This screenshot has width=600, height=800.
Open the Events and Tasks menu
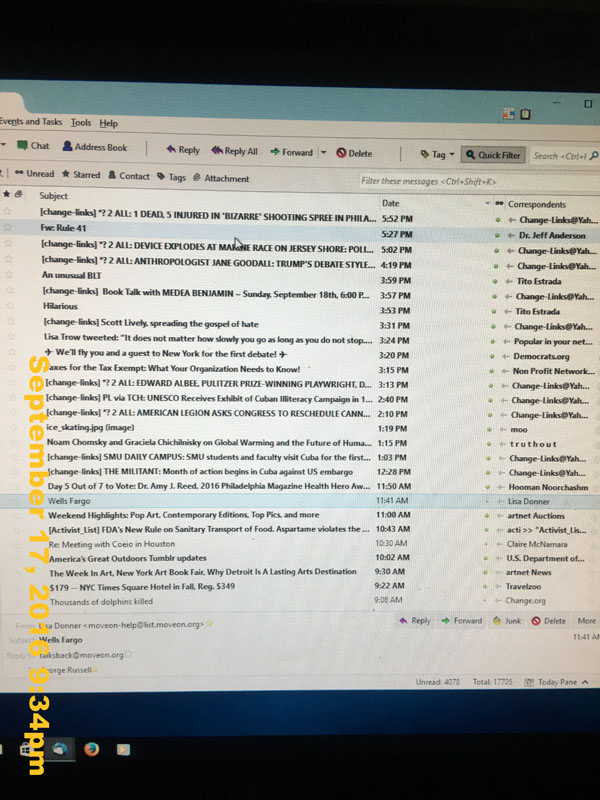(x=31, y=121)
